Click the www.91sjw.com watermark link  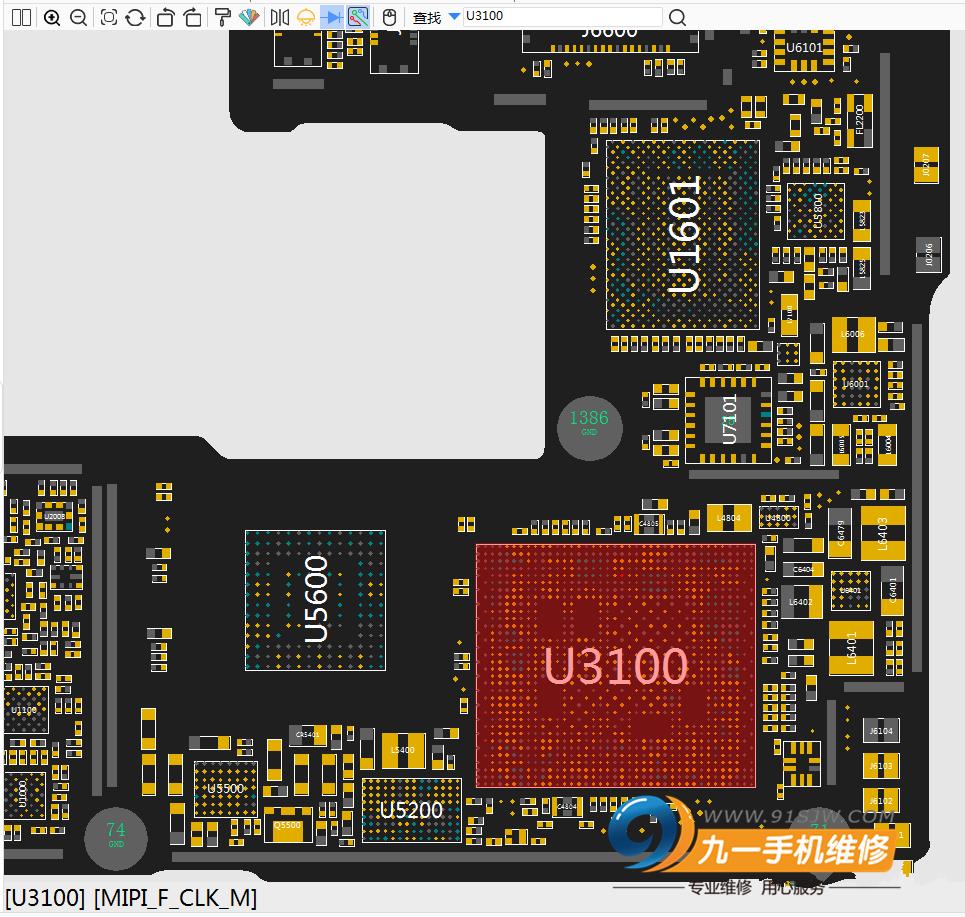point(800,817)
